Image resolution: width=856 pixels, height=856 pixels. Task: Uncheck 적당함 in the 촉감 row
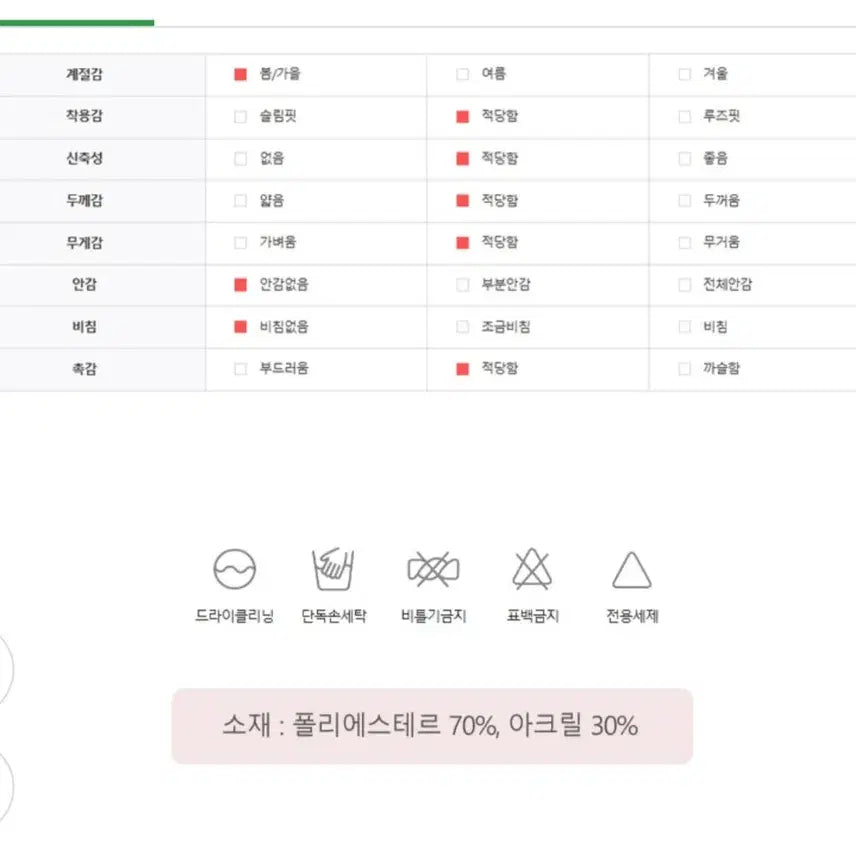tap(462, 369)
